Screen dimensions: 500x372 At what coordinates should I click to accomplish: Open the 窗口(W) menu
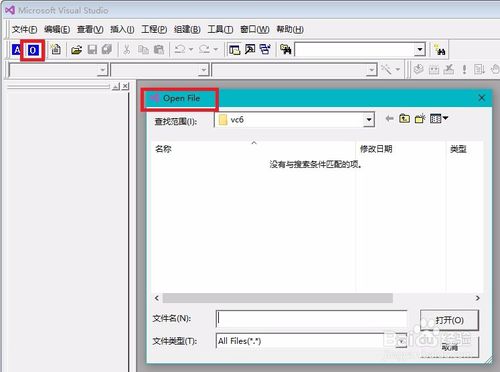[x=255, y=30]
